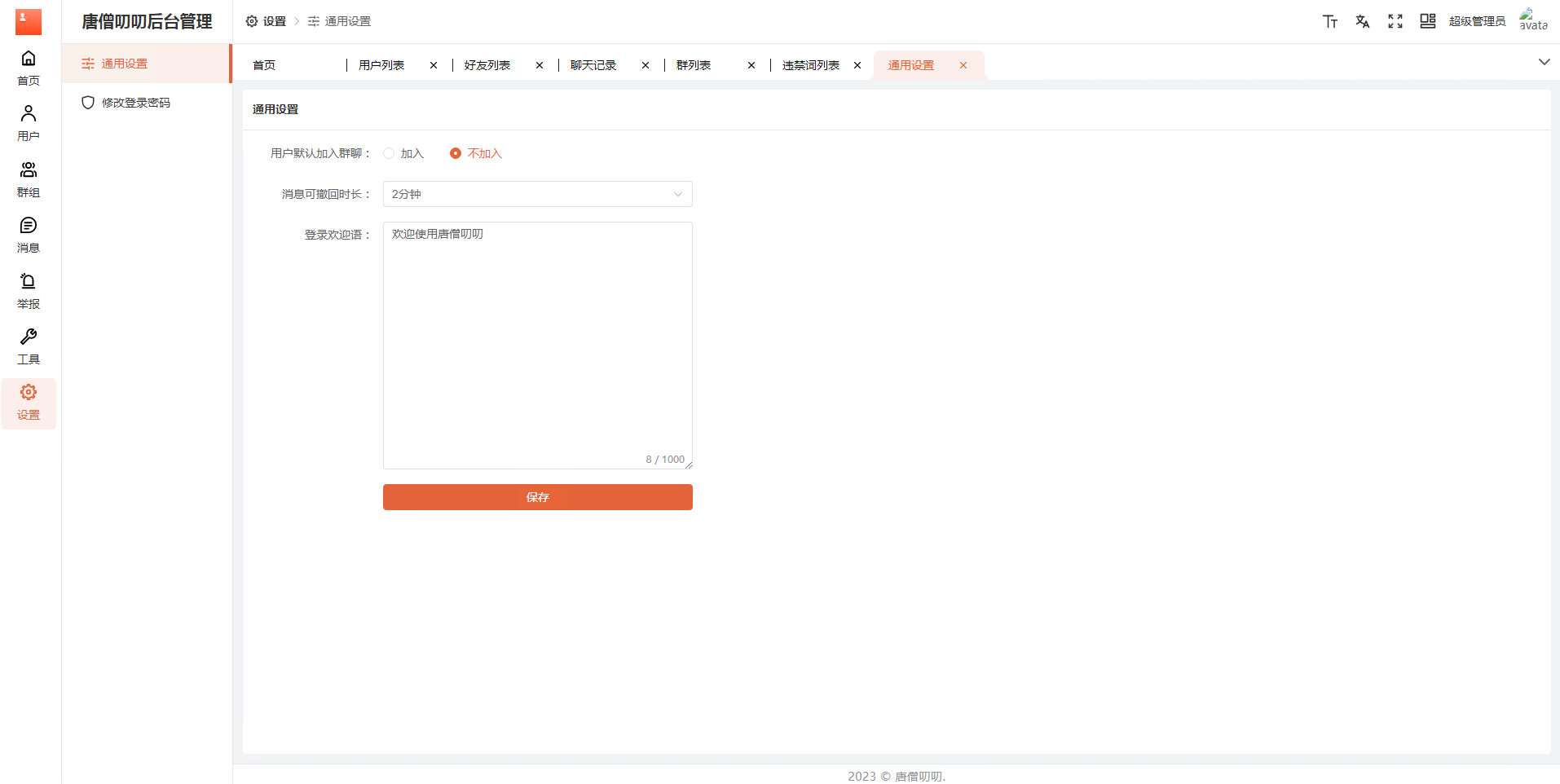Screen dimensions: 1560x784
Task: Click the font size icon in header
Action: (1330, 21)
